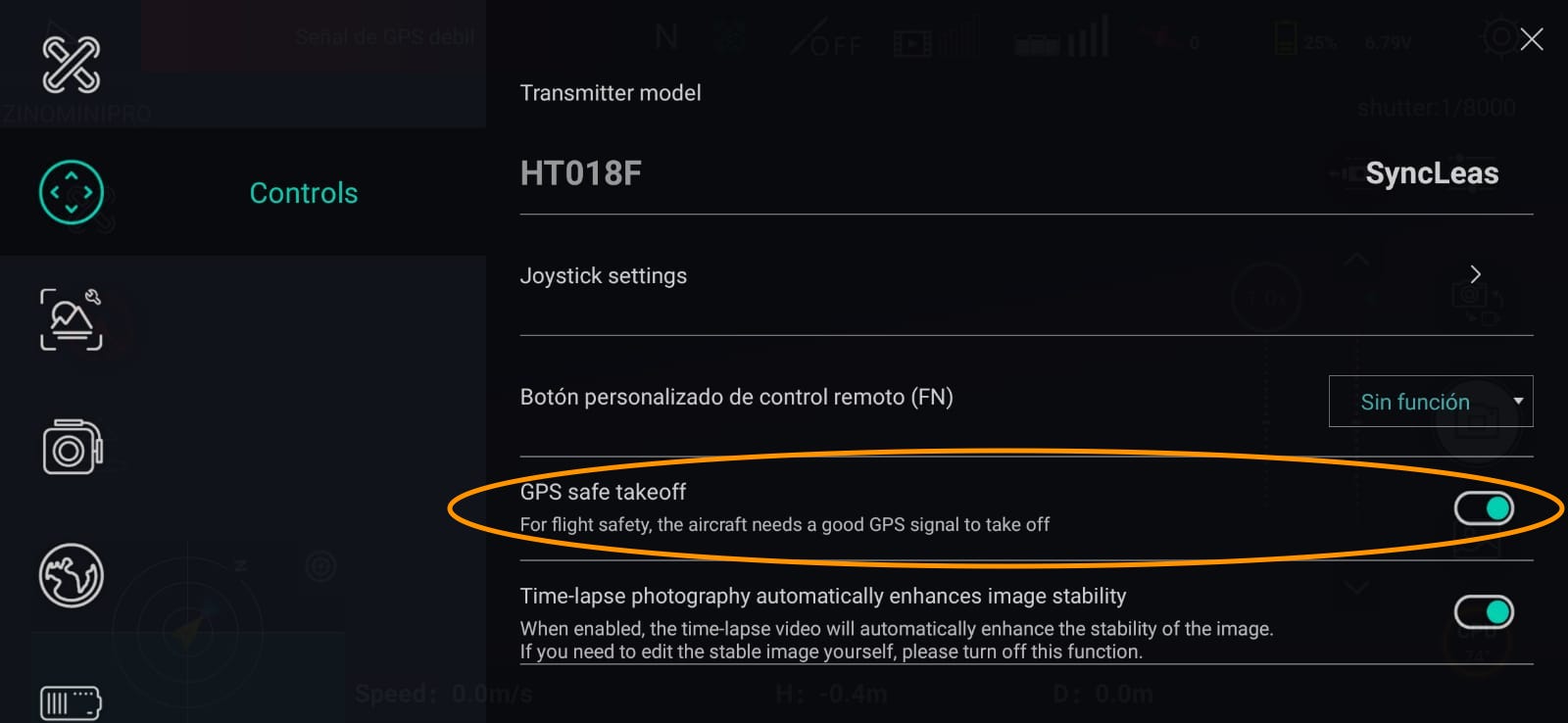Disable GPS safe takeoff
This screenshot has height=723, width=1568.
(x=1483, y=508)
